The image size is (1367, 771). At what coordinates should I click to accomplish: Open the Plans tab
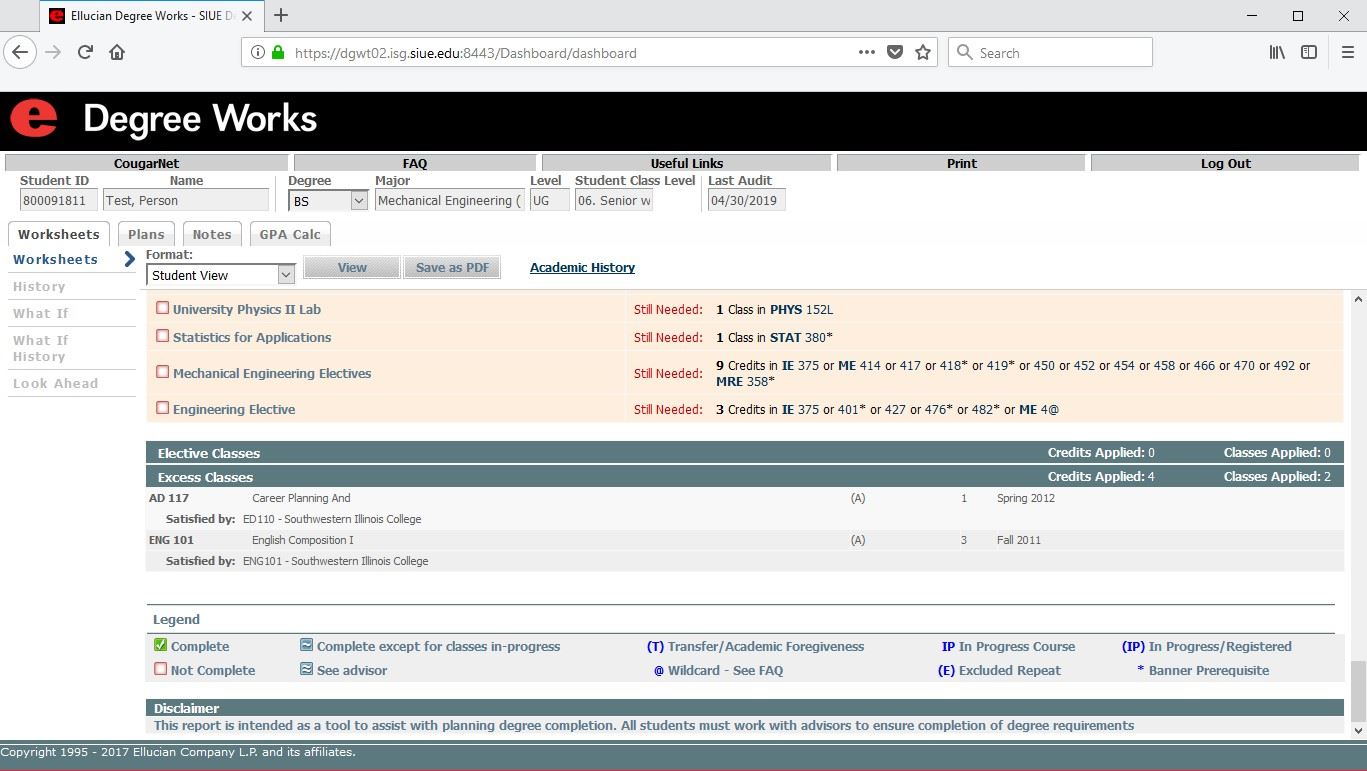tap(146, 235)
